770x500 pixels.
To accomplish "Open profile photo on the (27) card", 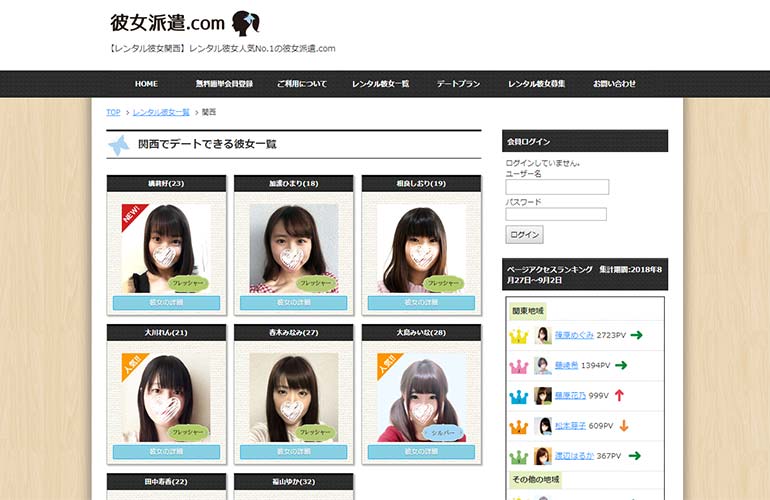I will click(294, 398).
